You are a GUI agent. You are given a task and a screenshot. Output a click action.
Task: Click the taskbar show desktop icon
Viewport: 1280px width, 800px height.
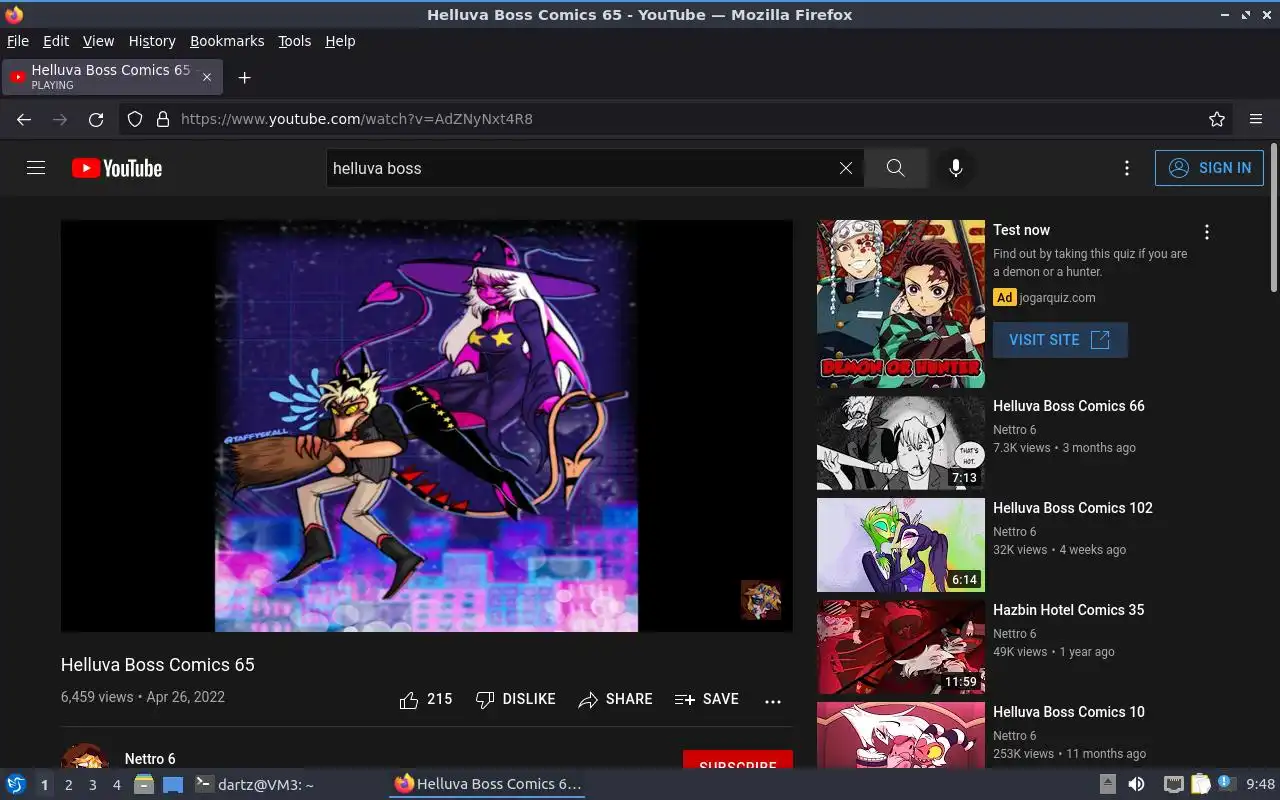173,785
